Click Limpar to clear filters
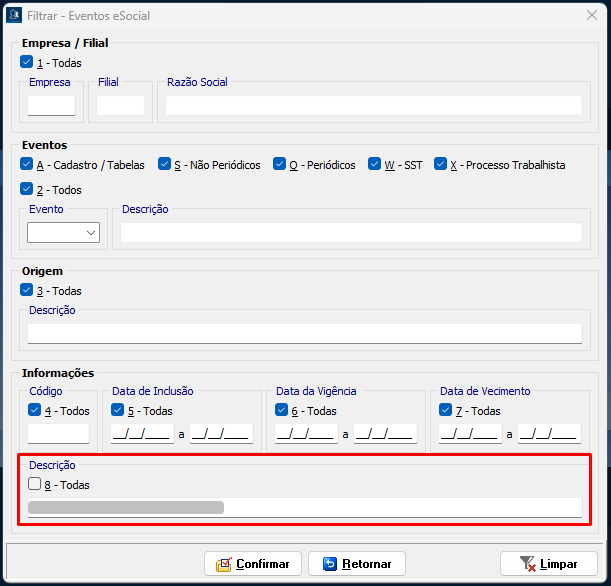Screen dimensions: 611x586 coord(548,564)
